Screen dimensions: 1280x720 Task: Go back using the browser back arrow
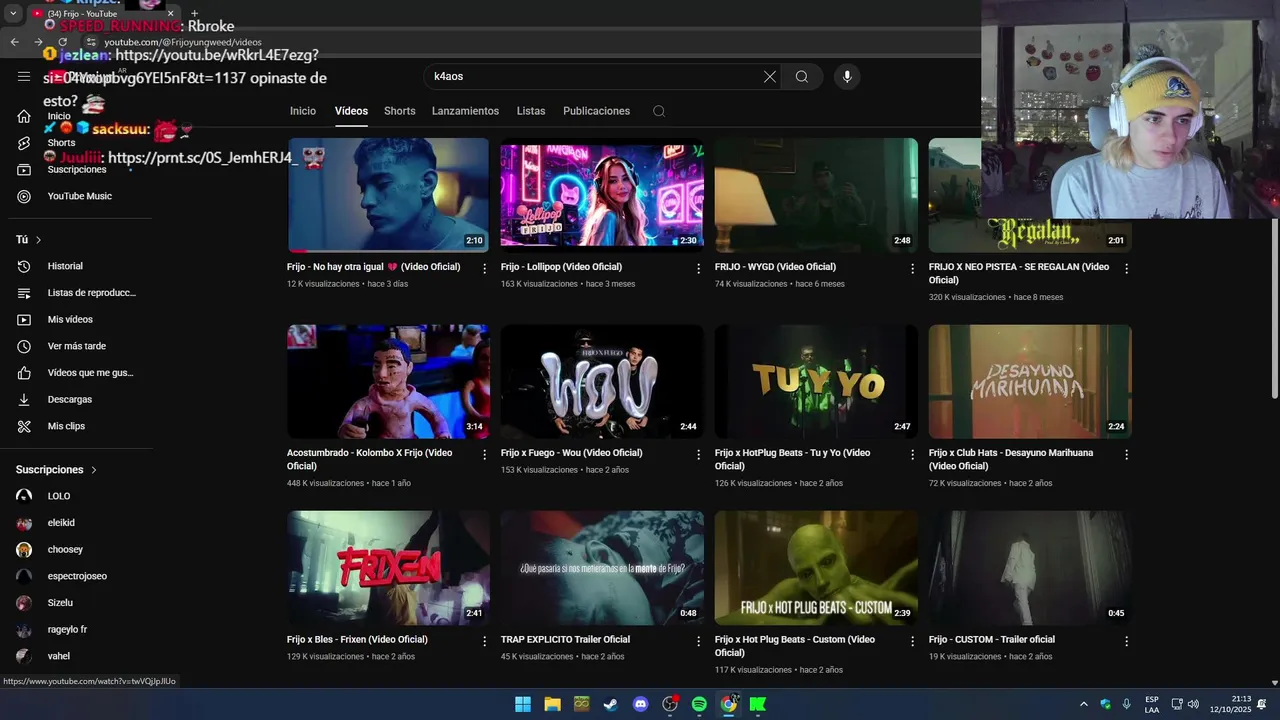click(x=14, y=42)
